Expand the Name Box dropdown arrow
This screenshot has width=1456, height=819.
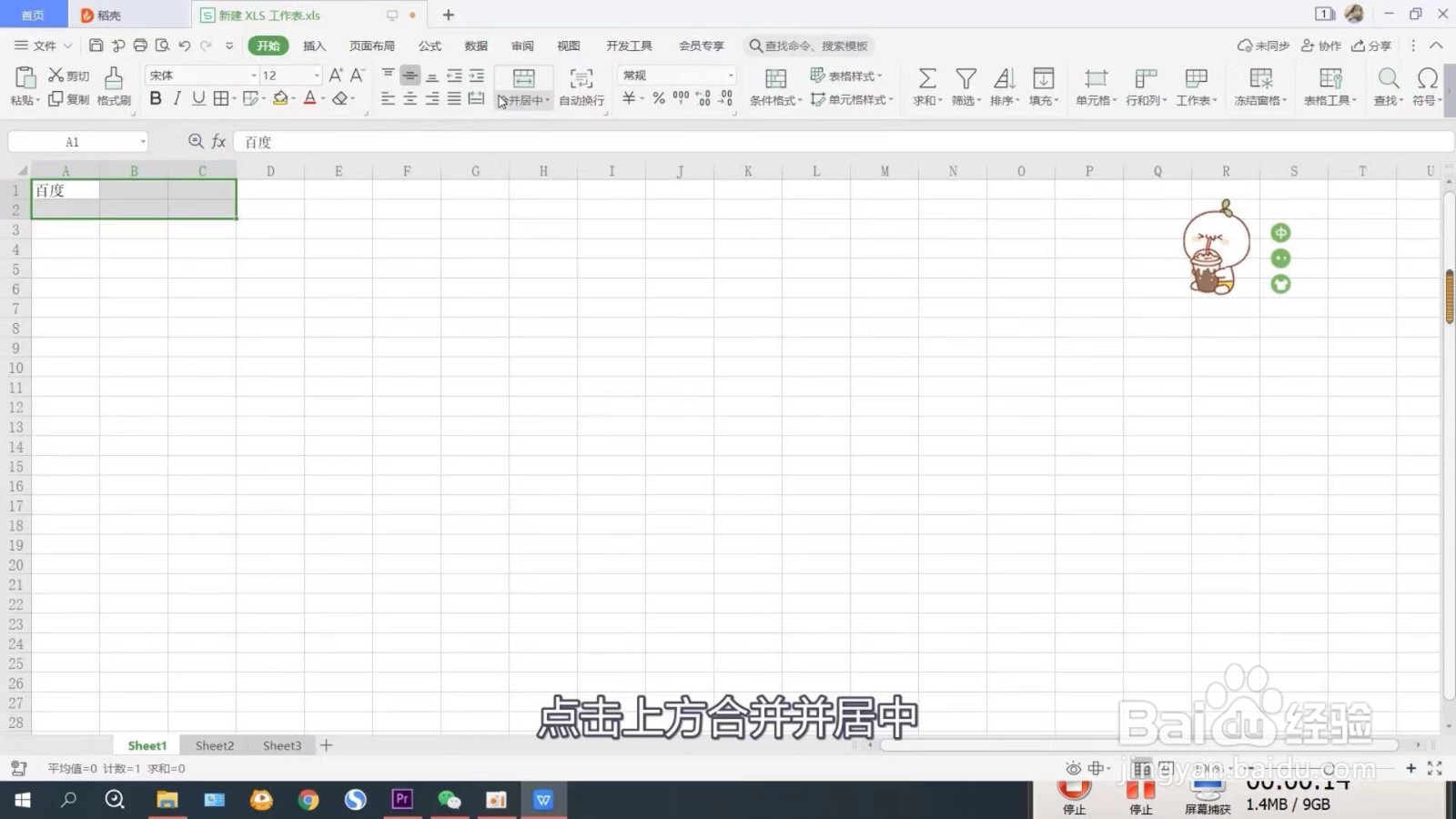(143, 142)
